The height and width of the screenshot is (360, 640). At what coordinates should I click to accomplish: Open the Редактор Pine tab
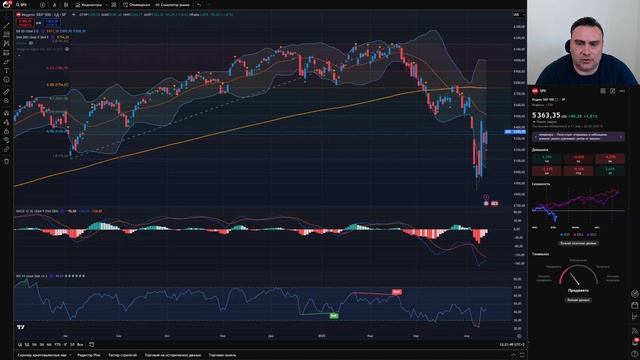click(89, 356)
